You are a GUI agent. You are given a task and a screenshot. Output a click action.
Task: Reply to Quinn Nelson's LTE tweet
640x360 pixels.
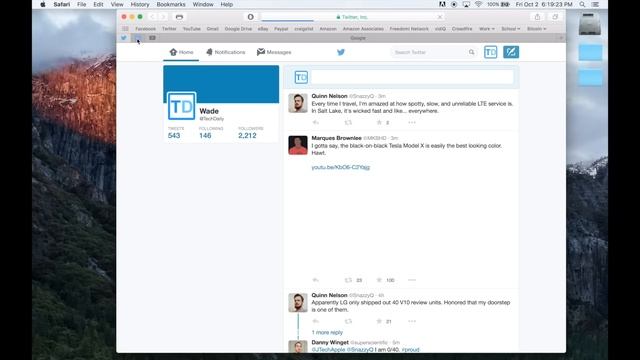click(316, 122)
